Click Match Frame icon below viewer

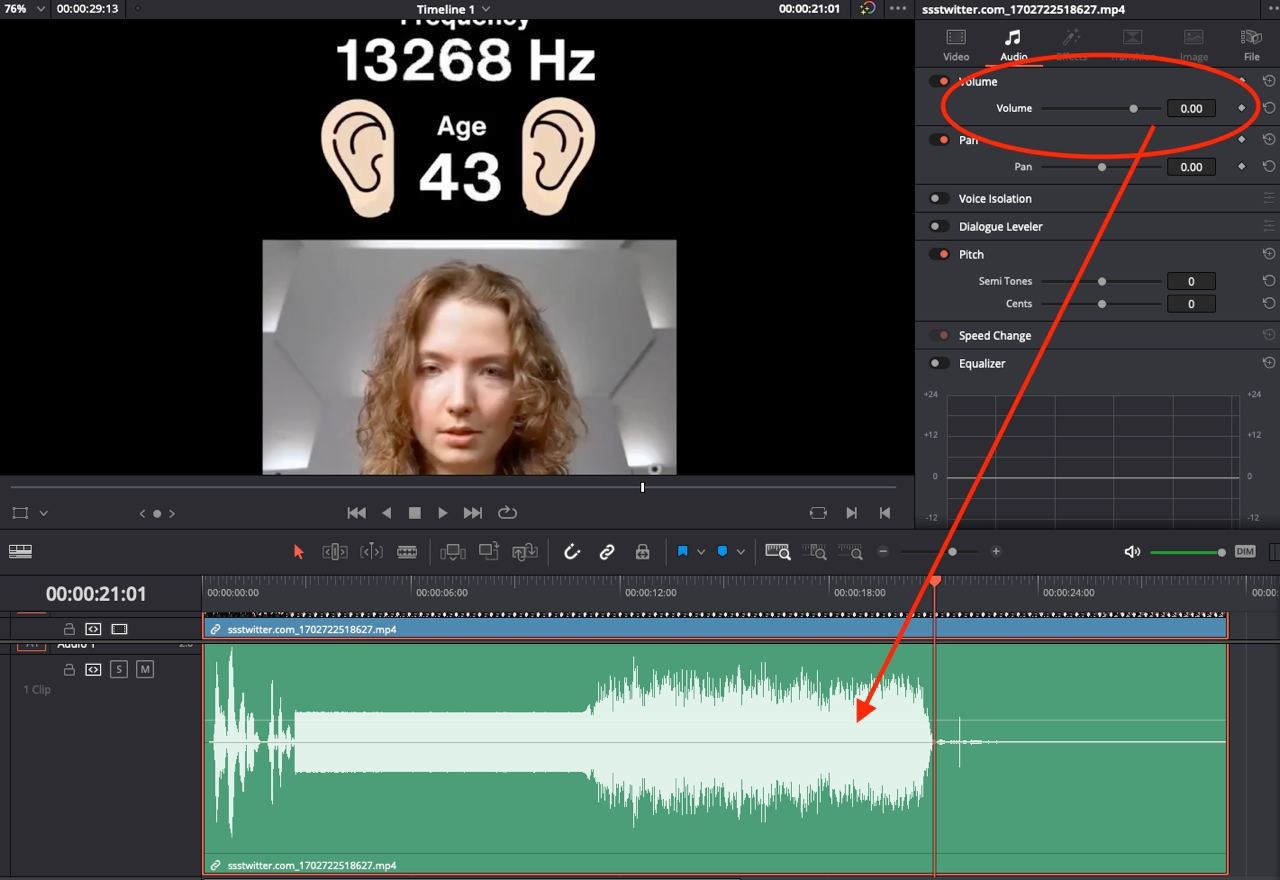[818, 513]
